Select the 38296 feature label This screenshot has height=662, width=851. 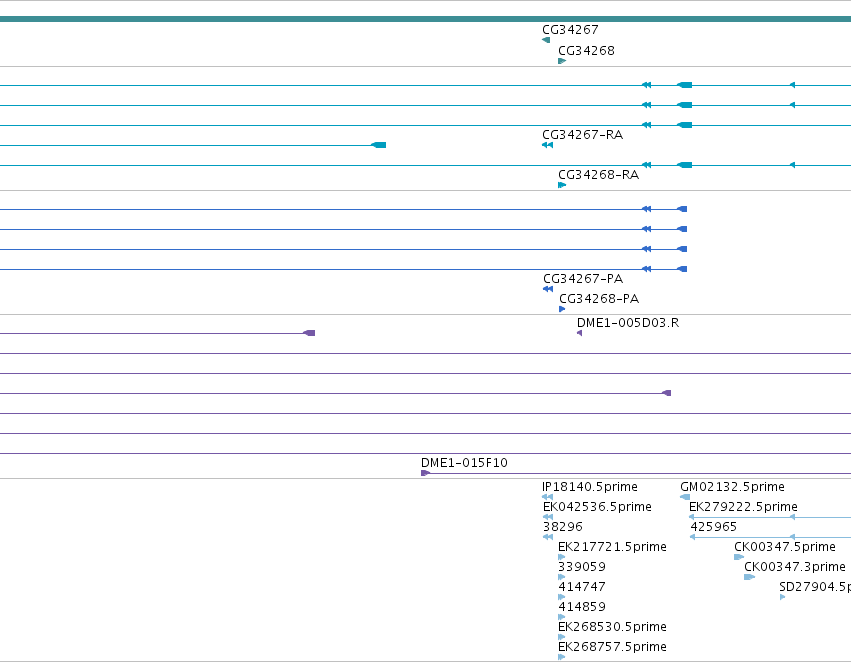(x=563, y=527)
